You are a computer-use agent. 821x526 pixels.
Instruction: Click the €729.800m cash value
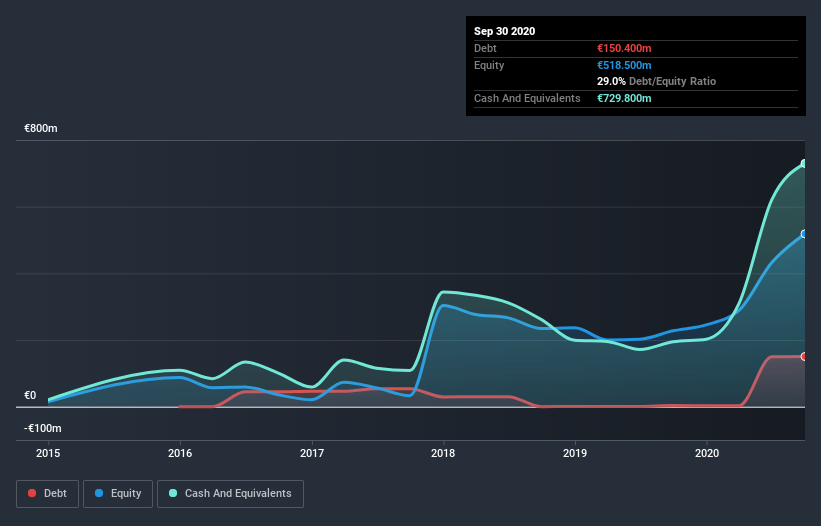pyautogui.click(x=624, y=98)
